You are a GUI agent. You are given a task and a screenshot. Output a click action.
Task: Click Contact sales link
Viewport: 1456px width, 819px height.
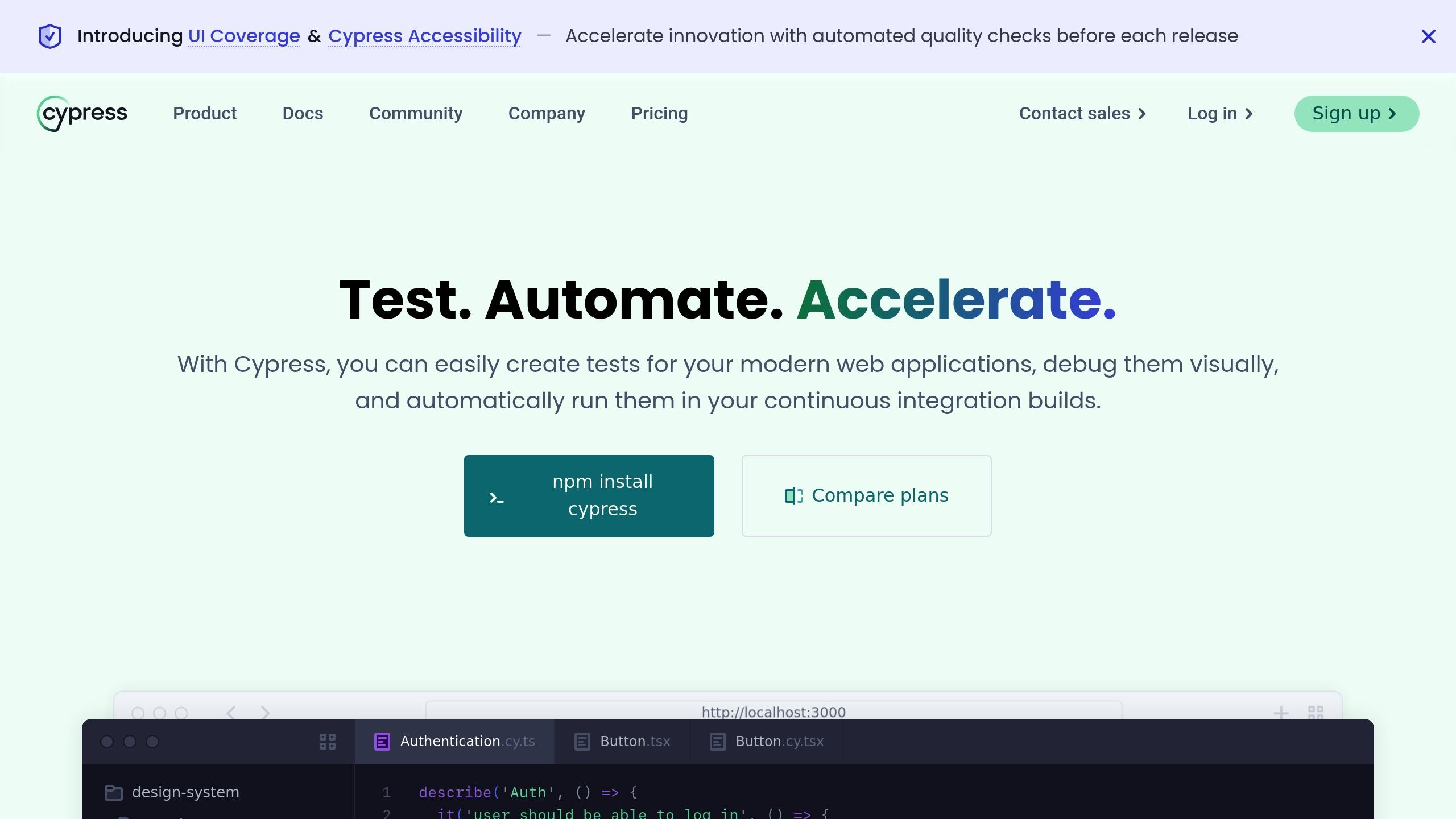[1083, 114]
